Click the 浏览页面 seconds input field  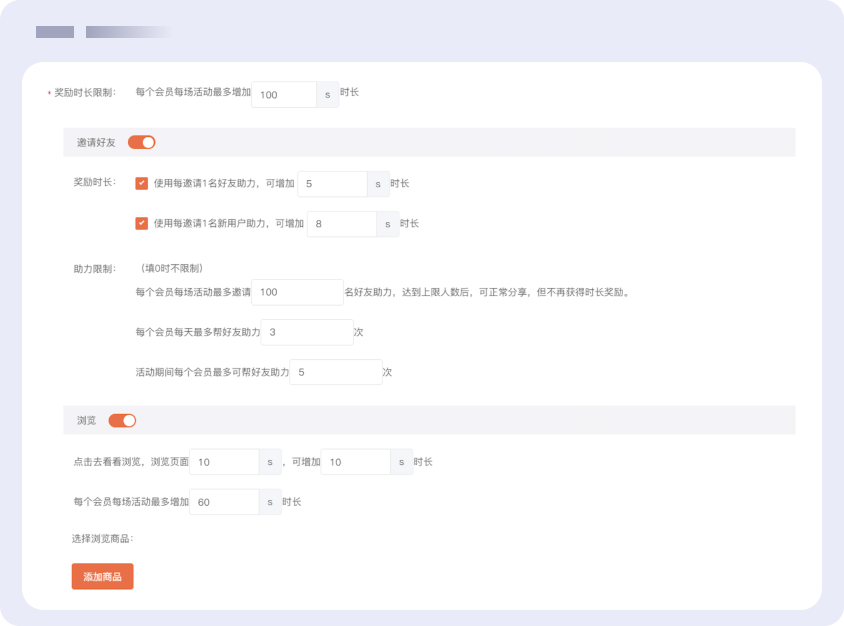(225, 462)
